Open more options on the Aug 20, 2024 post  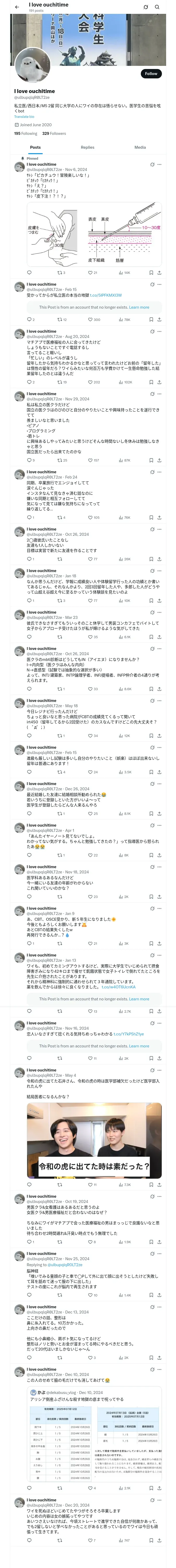[160, 332]
